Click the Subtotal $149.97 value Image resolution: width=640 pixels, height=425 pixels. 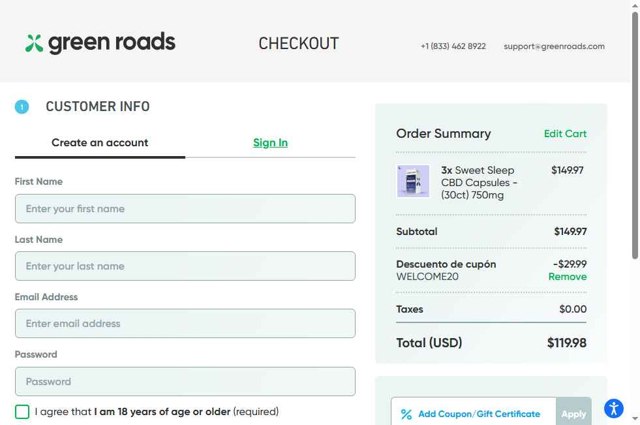point(570,231)
